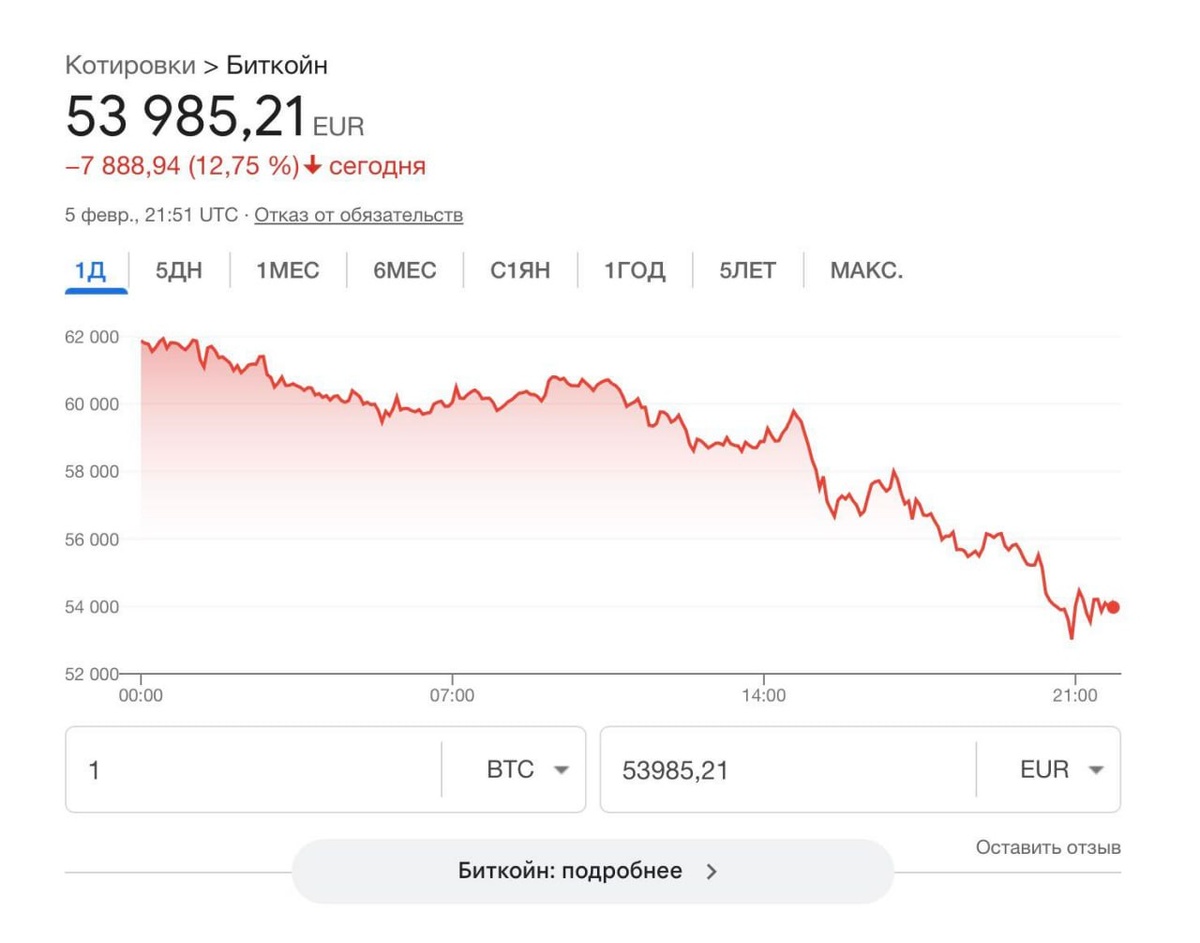Show the МАКС. full history tab

pyautogui.click(x=866, y=270)
